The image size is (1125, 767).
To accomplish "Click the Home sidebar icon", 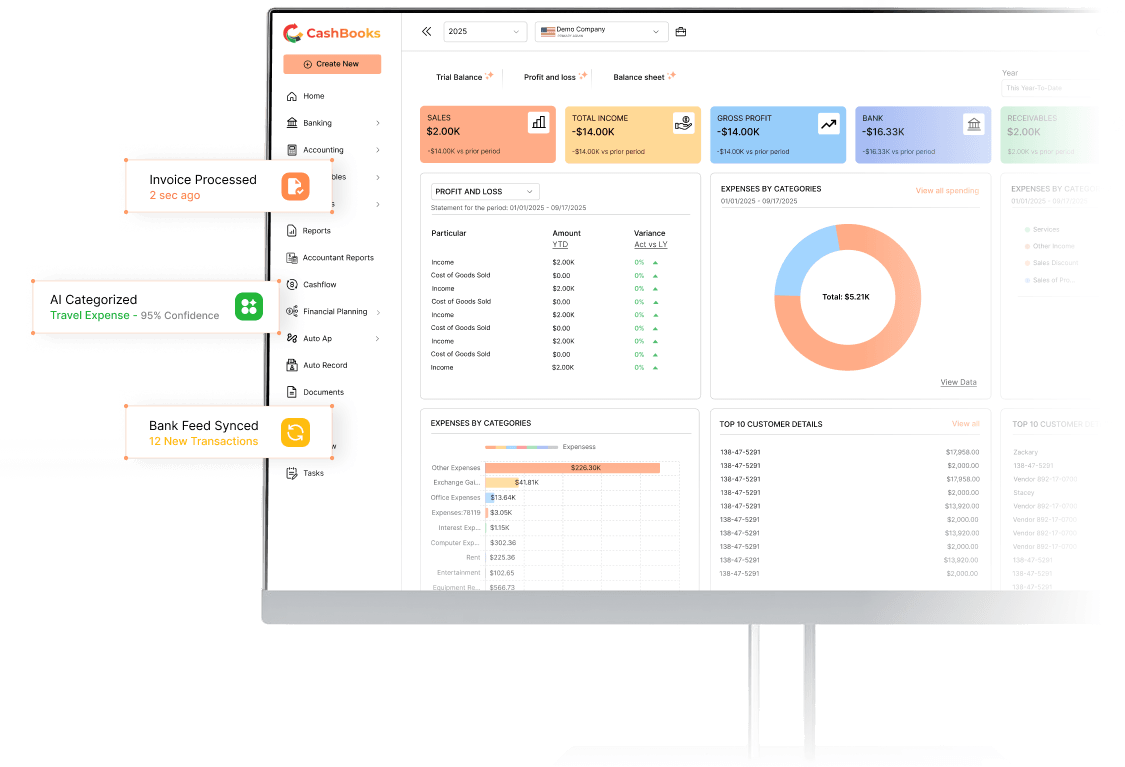I will (292, 96).
